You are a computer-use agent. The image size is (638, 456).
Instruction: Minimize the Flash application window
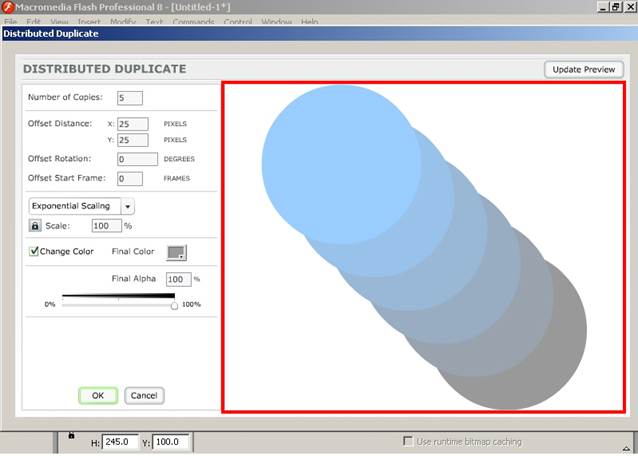(603, 7)
